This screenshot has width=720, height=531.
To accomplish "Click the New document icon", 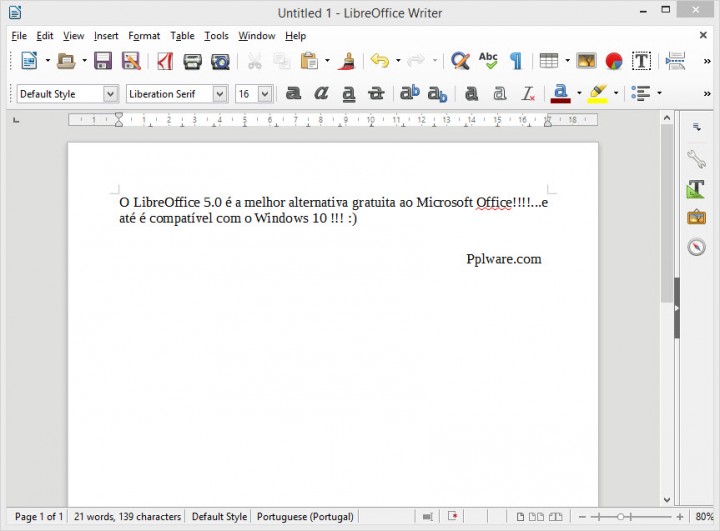I will click(29, 61).
